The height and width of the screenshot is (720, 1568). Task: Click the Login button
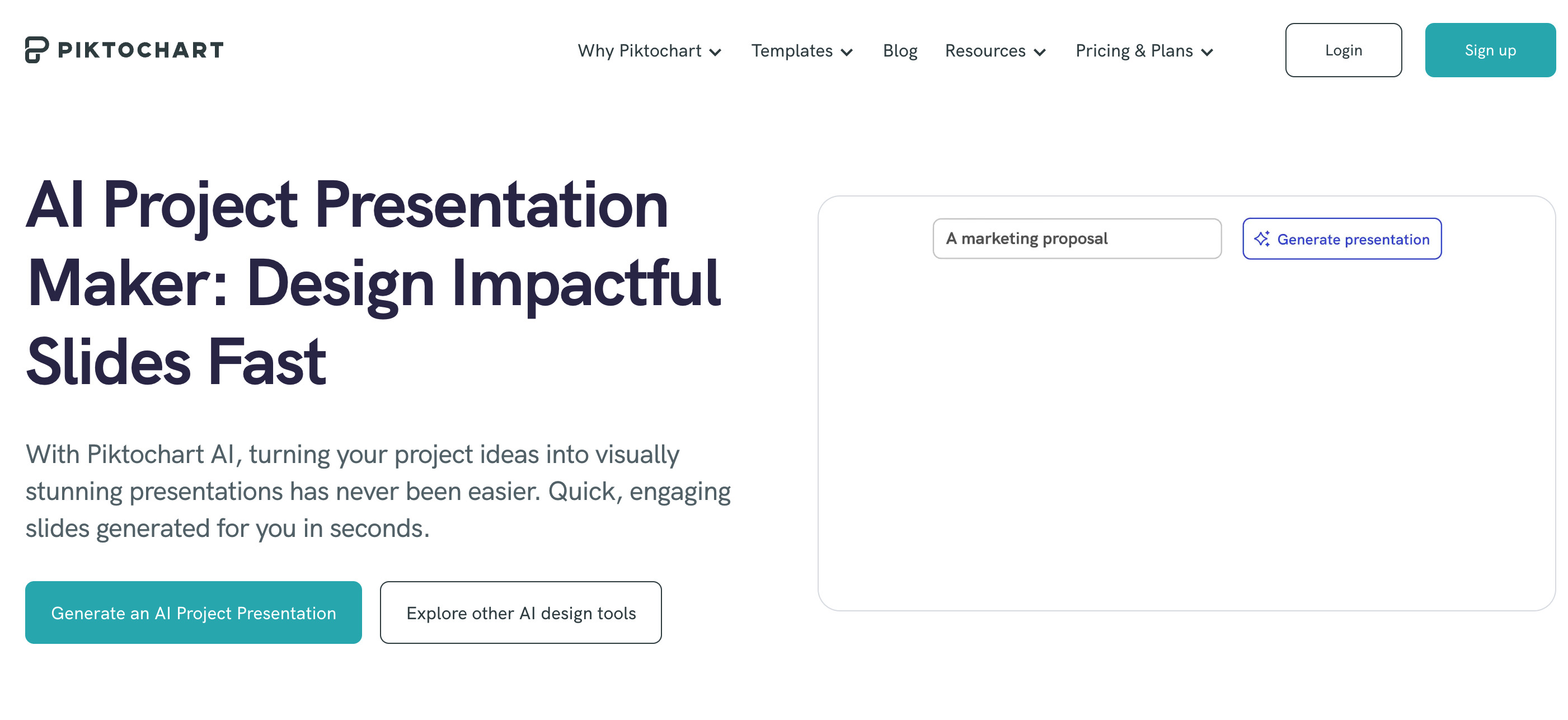pyautogui.click(x=1344, y=50)
